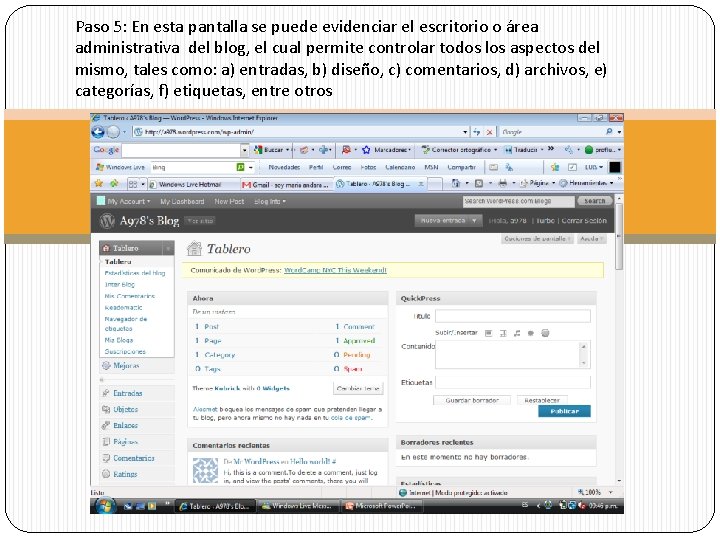Click the Comentarios bubble icon in sidebar
The height and width of the screenshot is (540, 720).
[x=106, y=458]
